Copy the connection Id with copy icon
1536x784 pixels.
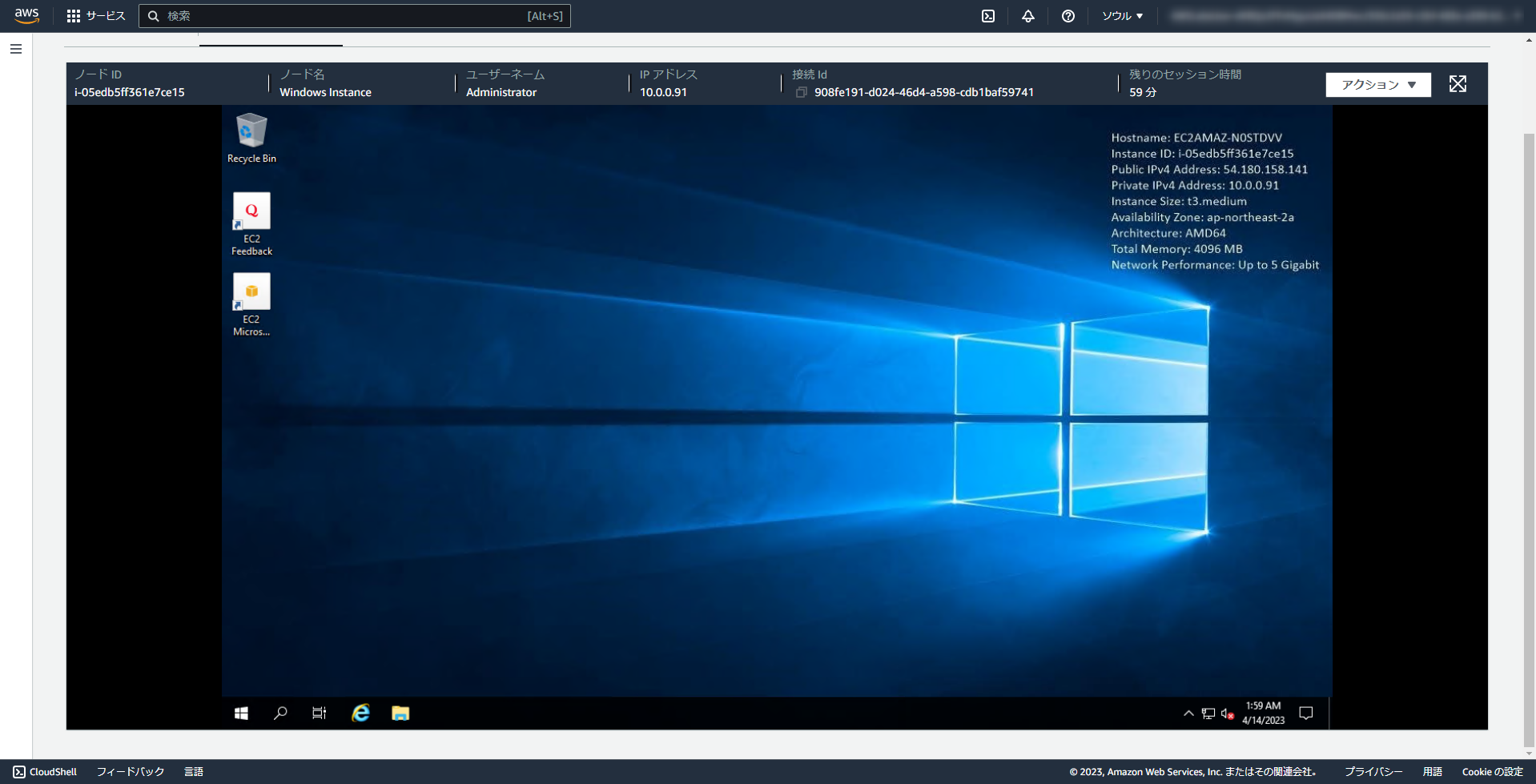coord(801,93)
